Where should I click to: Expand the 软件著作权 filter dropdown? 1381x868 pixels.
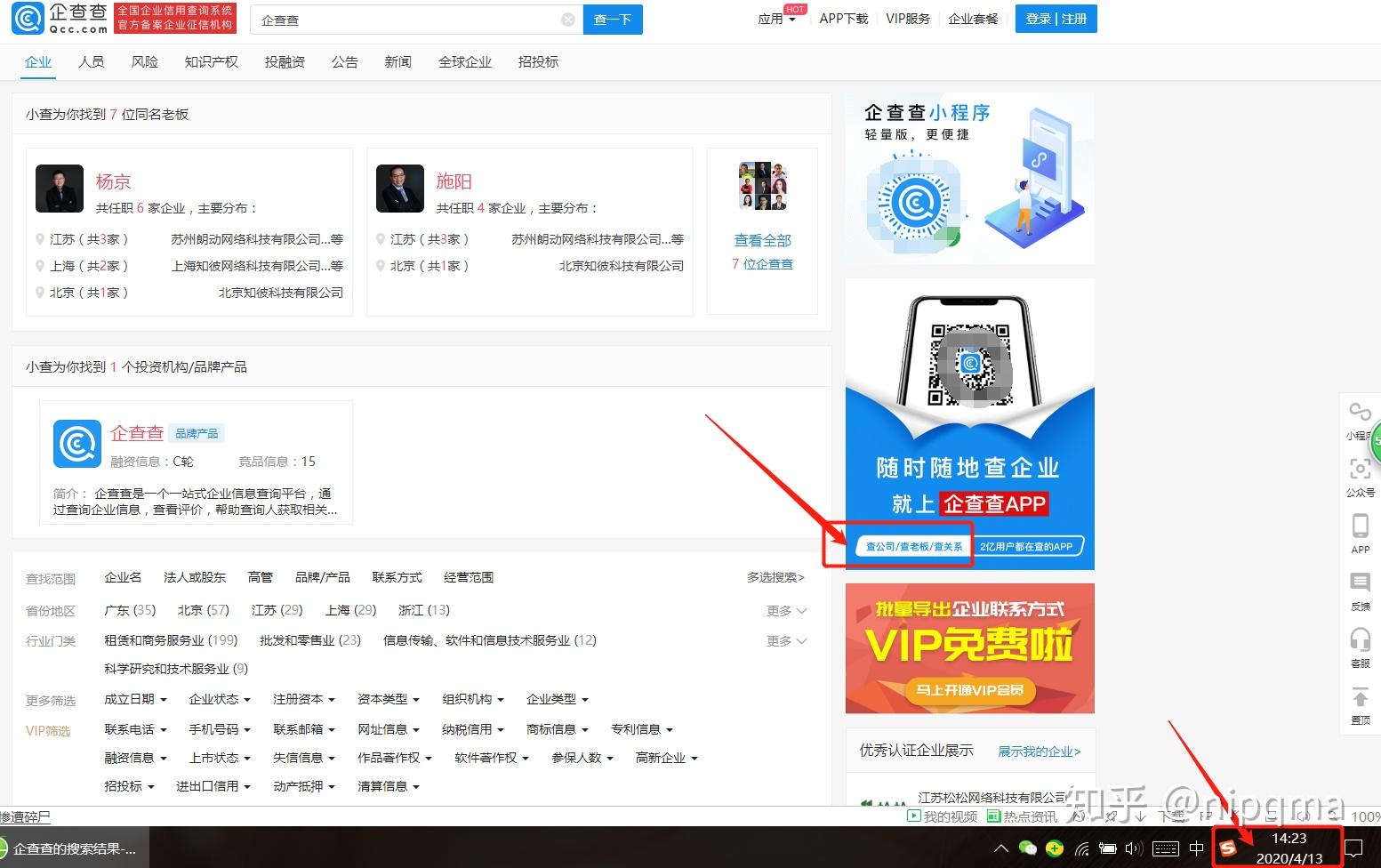[x=492, y=758]
